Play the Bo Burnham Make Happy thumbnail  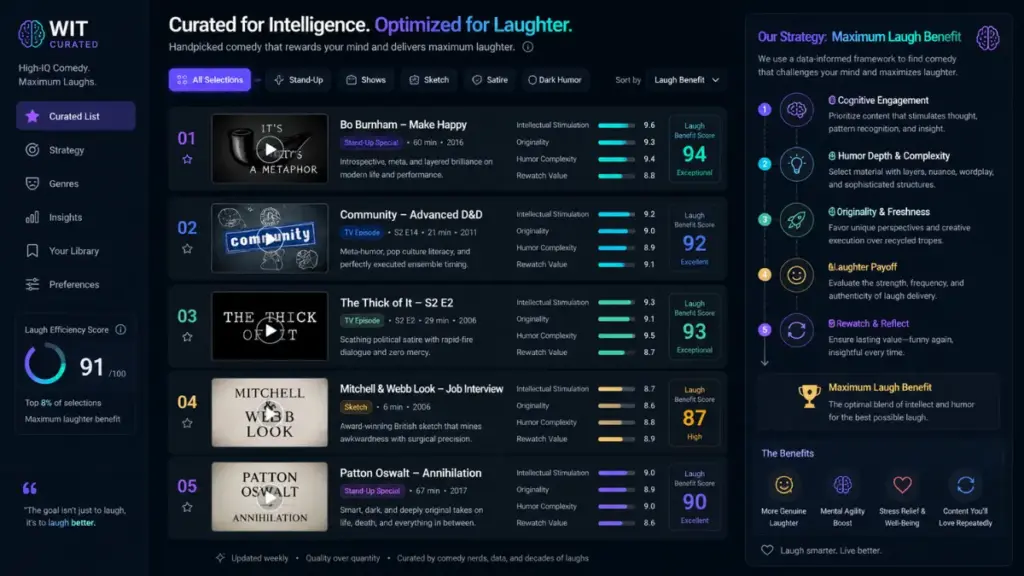tap(270, 149)
